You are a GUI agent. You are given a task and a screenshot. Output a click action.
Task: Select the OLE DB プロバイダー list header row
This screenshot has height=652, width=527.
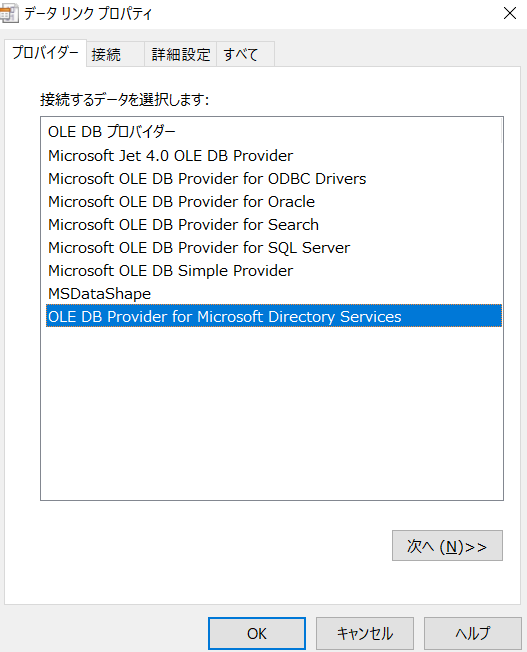[274, 132]
